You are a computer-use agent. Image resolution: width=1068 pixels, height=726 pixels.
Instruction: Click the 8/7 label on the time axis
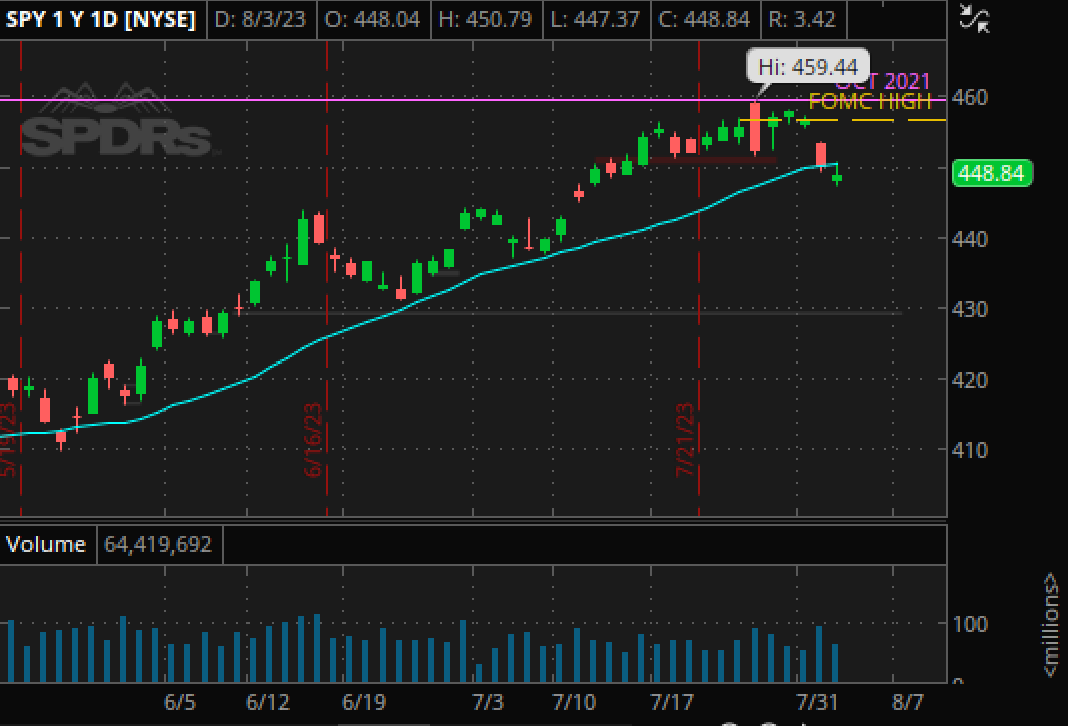[907, 701]
